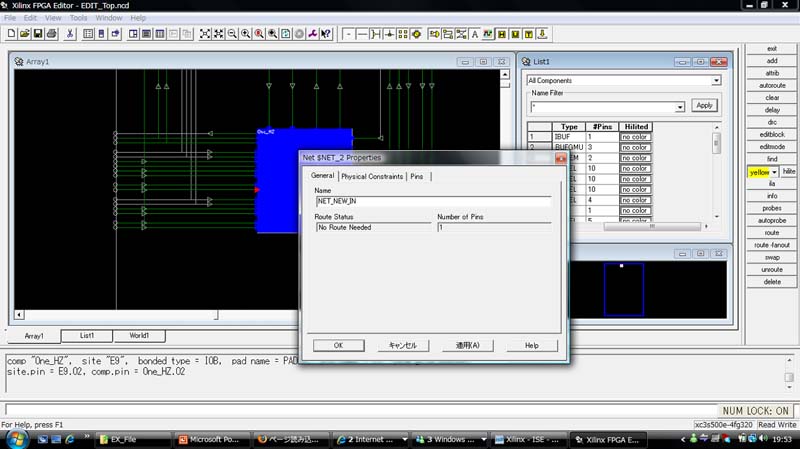
Task: Select the General tab in properties dialog
Action: [x=322, y=176]
